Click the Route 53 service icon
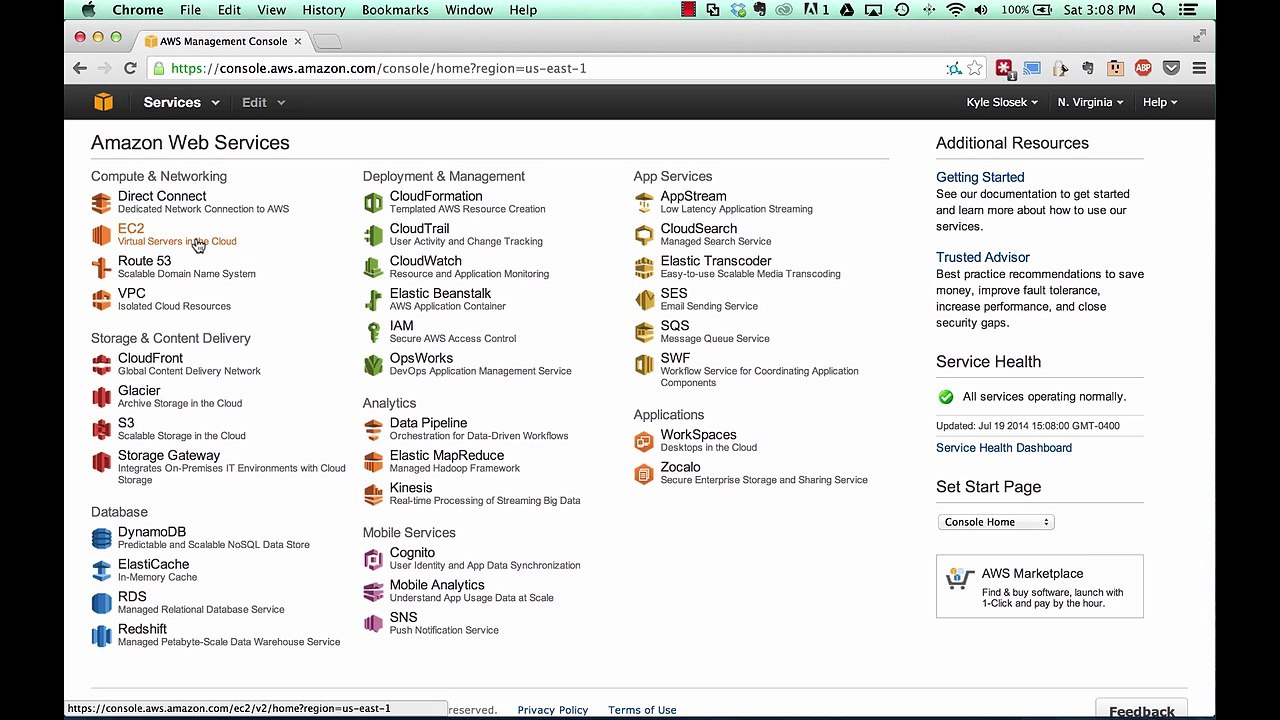The width and height of the screenshot is (1280, 720). [101, 267]
